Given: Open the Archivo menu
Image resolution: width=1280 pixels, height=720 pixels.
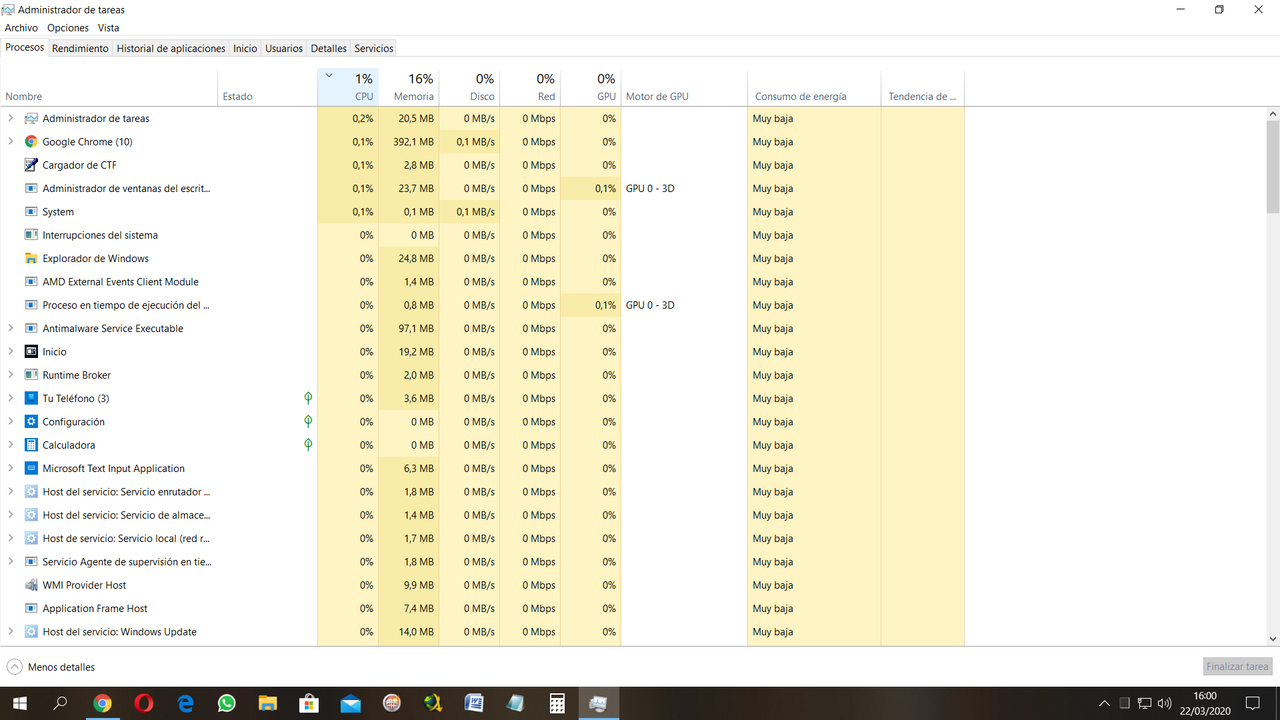Looking at the screenshot, I should click(x=21, y=28).
